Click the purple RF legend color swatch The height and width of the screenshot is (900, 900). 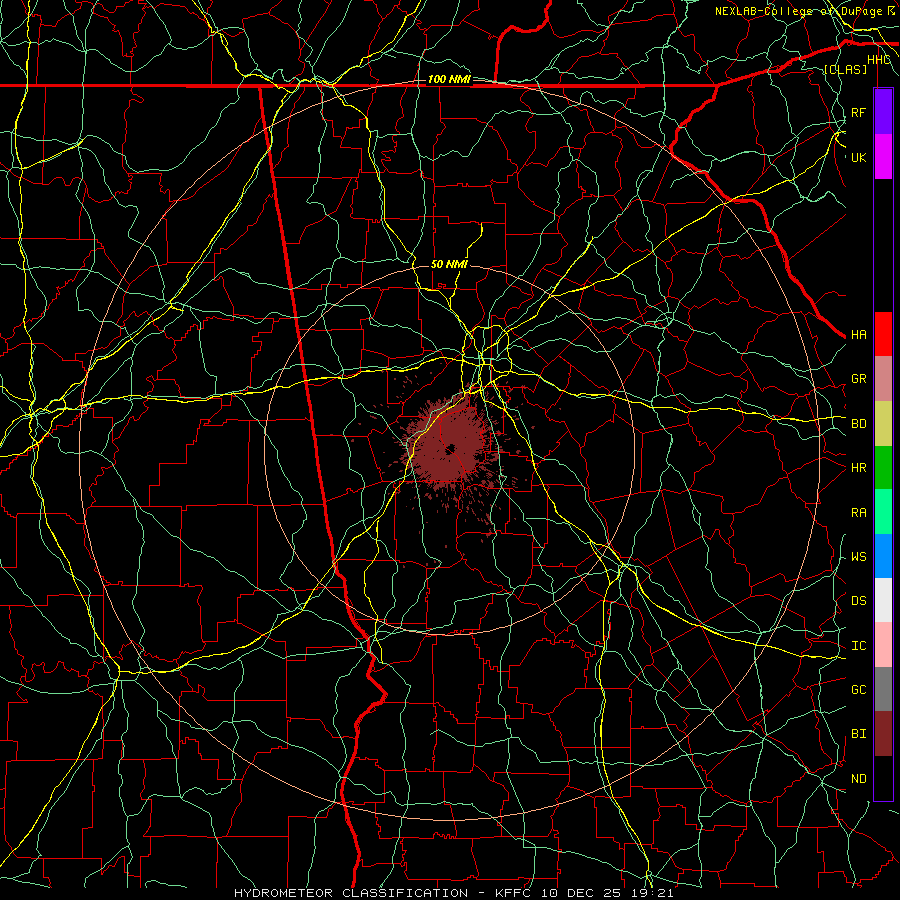click(x=883, y=112)
